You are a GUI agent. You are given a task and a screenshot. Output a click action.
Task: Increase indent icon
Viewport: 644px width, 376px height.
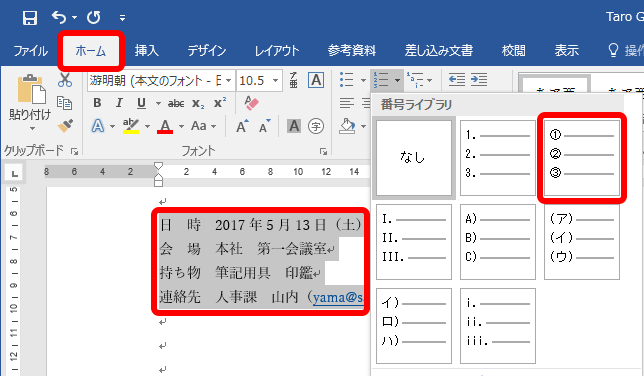point(479,79)
